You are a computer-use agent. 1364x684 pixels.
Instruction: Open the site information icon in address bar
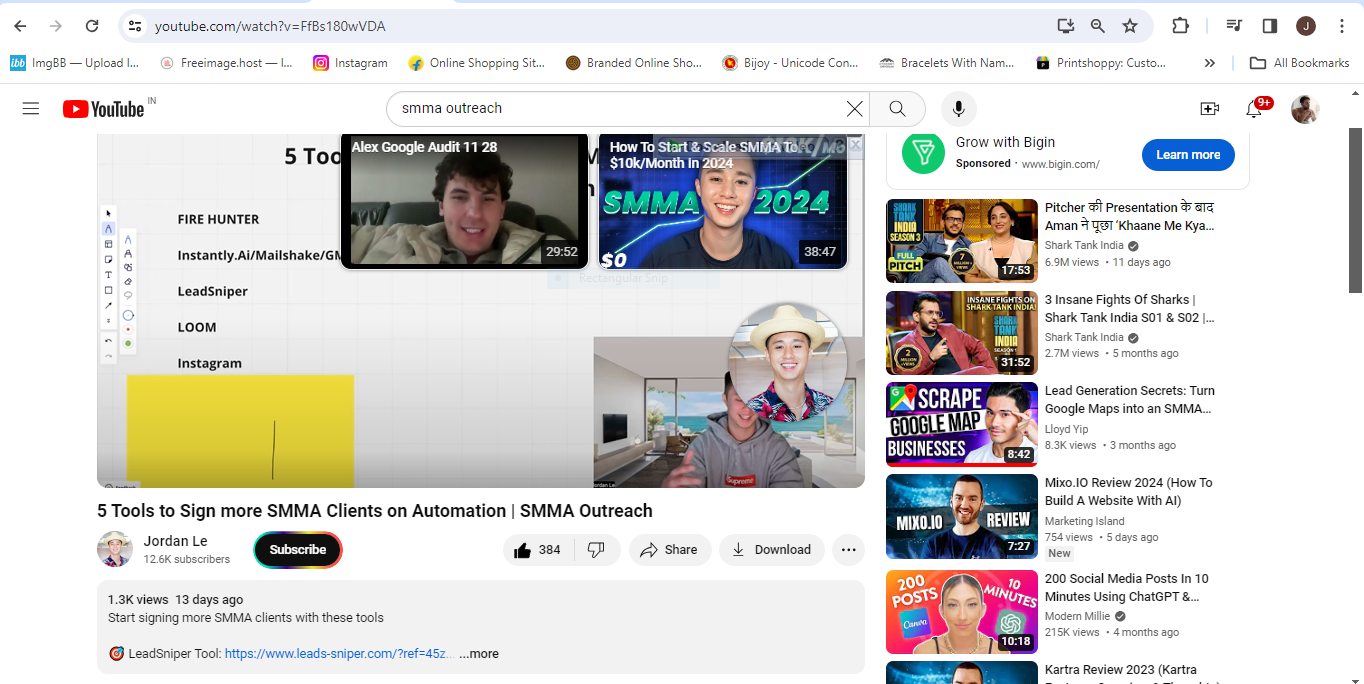point(136,26)
